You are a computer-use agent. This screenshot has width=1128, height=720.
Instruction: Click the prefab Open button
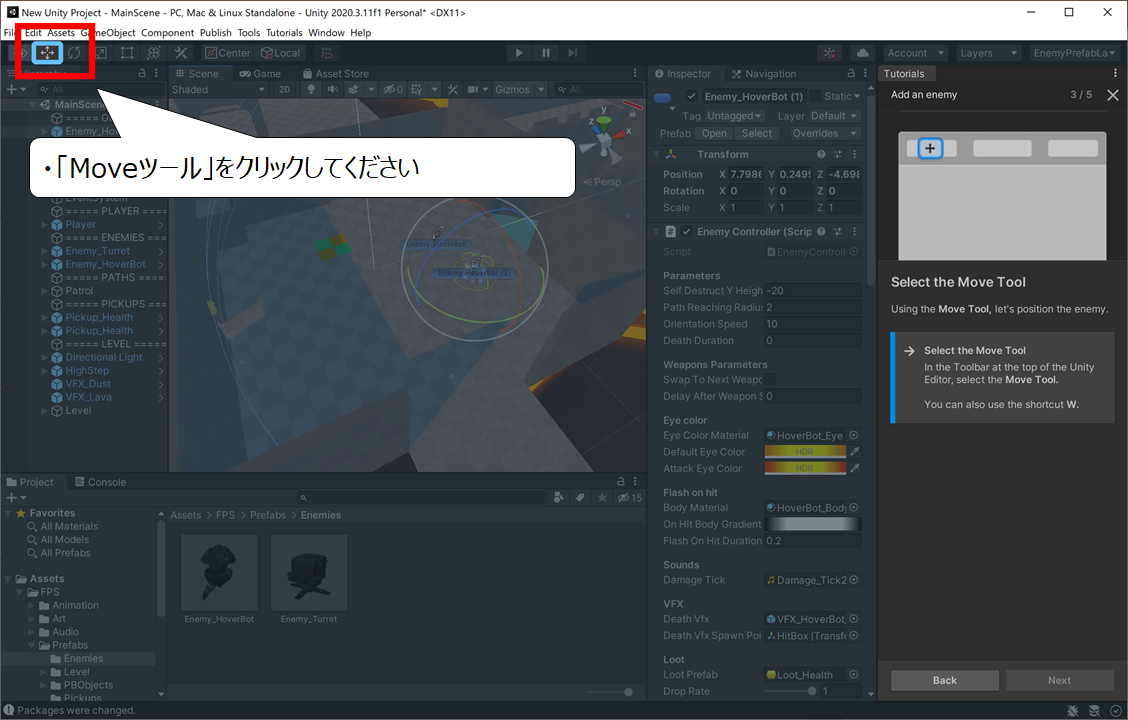pyautogui.click(x=714, y=133)
